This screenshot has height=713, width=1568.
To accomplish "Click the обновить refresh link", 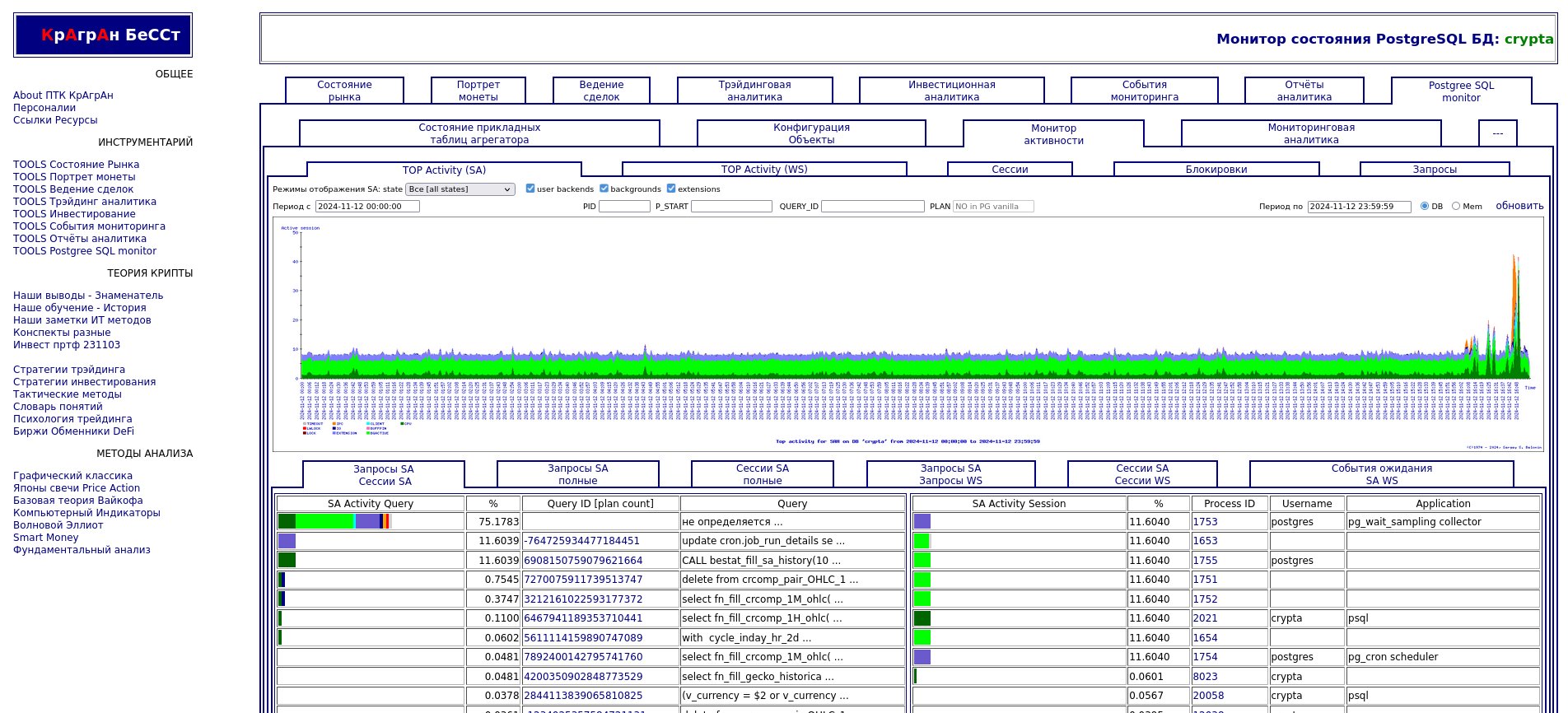I will tap(1519, 206).
